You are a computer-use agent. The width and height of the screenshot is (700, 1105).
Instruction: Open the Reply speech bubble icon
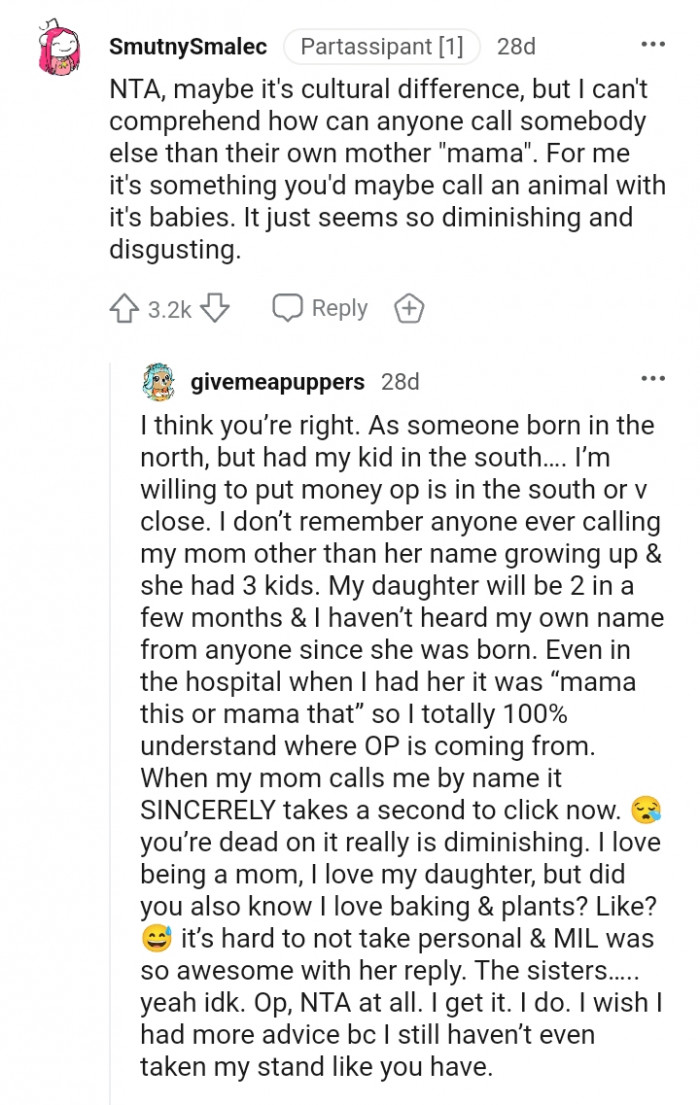click(289, 308)
